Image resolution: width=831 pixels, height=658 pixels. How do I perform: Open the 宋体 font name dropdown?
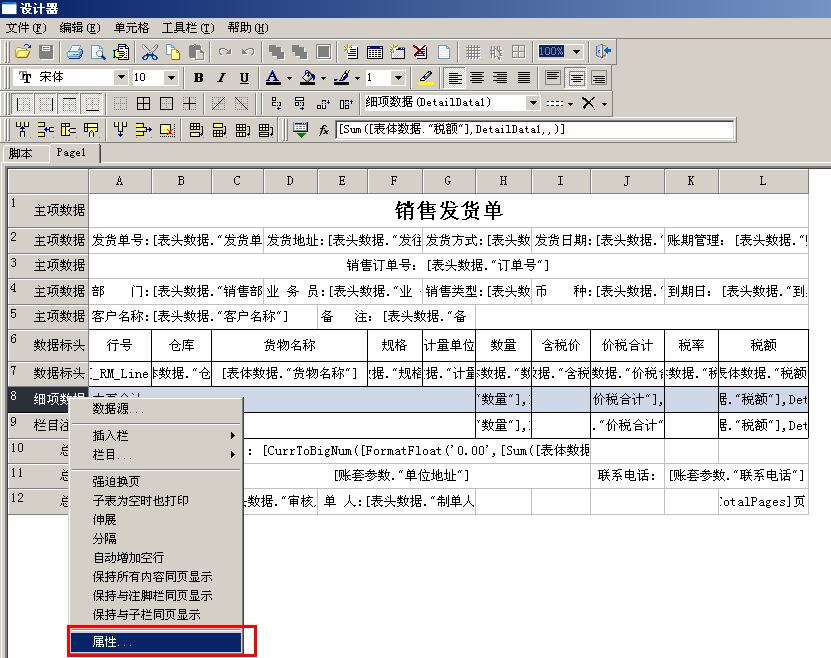tap(121, 77)
